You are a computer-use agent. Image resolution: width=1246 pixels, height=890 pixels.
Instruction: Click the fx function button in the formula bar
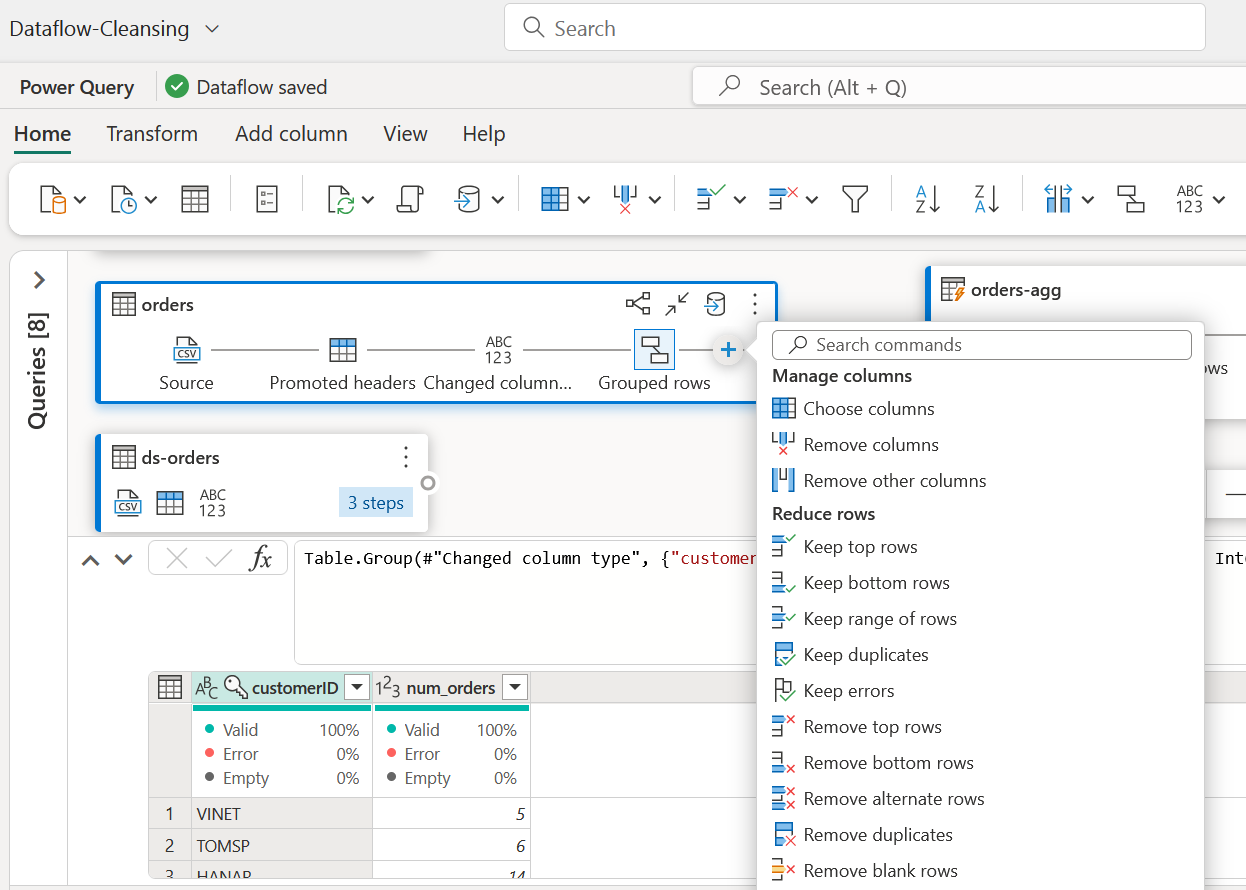[x=261, y=559]
